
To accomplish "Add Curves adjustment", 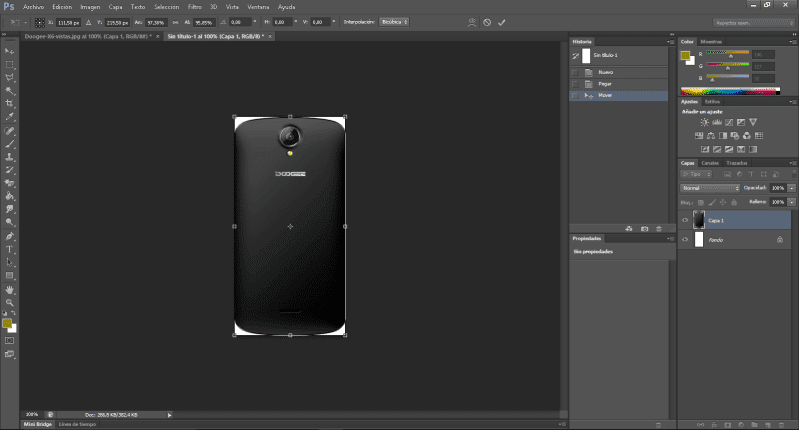I will click(x=729, y=122).
